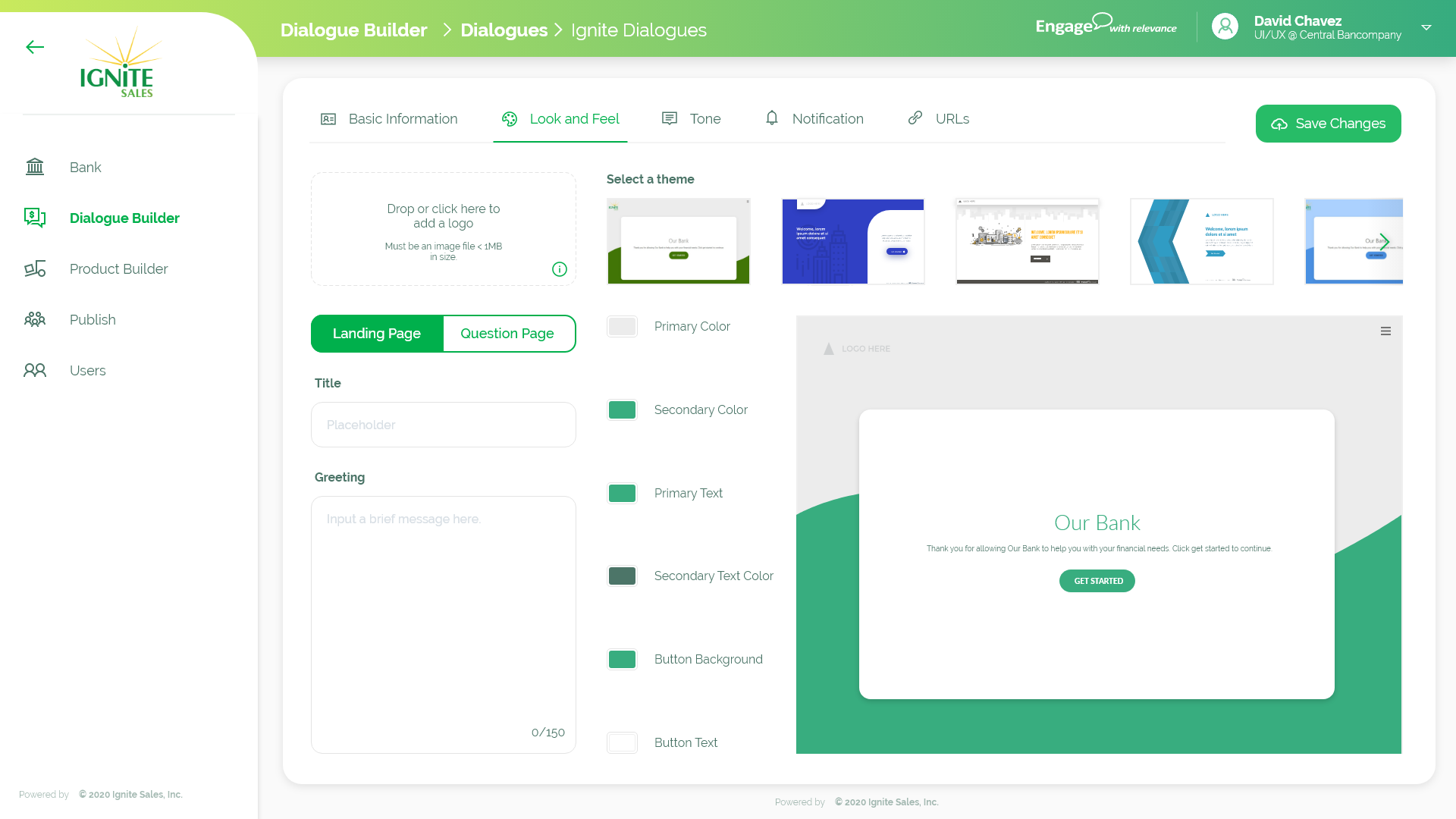1456x819 pixels.
Task: Click the user avatar icon
Action: click(x=1225, y=27)
